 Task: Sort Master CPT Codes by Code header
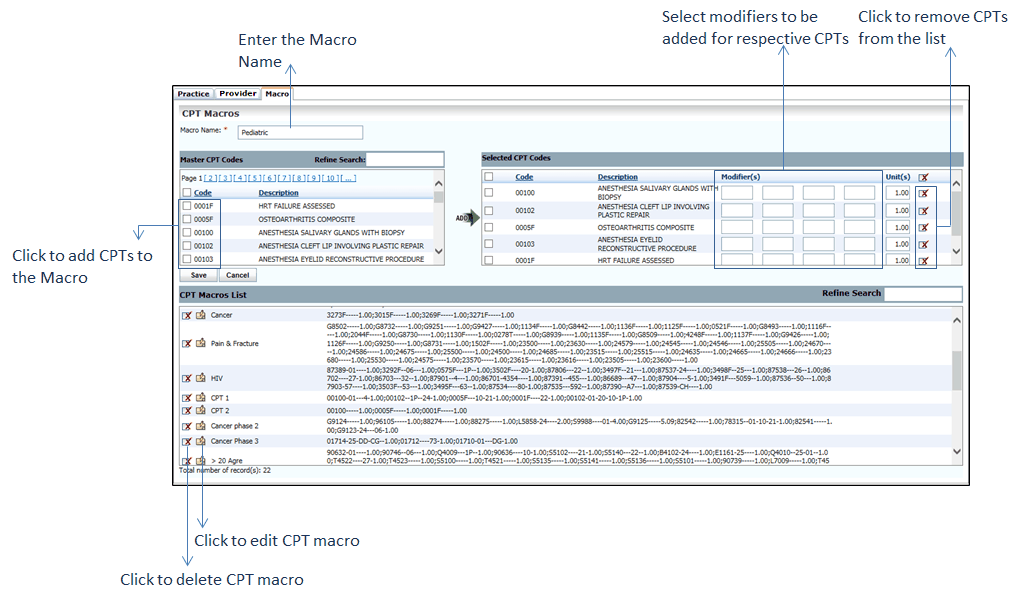(x=203, y=192)
